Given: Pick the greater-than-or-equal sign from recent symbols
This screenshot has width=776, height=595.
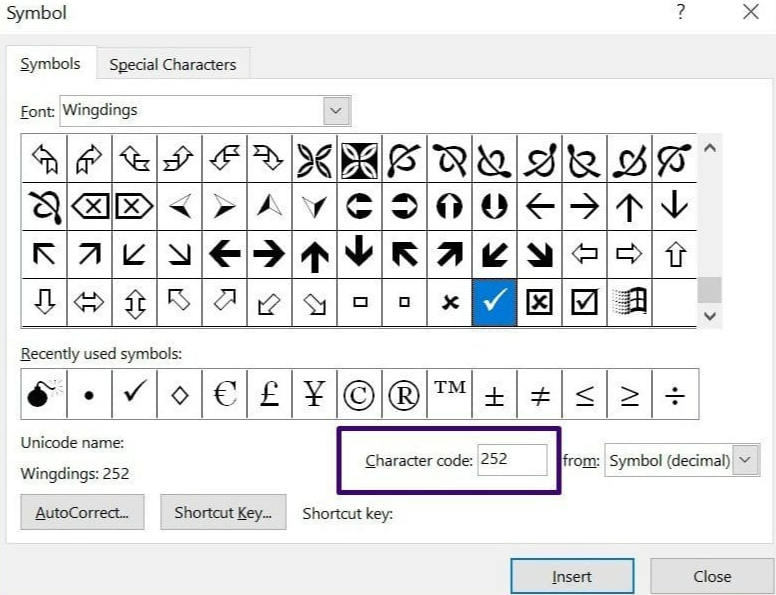Looking at the screenshot, I should [629, 394].
